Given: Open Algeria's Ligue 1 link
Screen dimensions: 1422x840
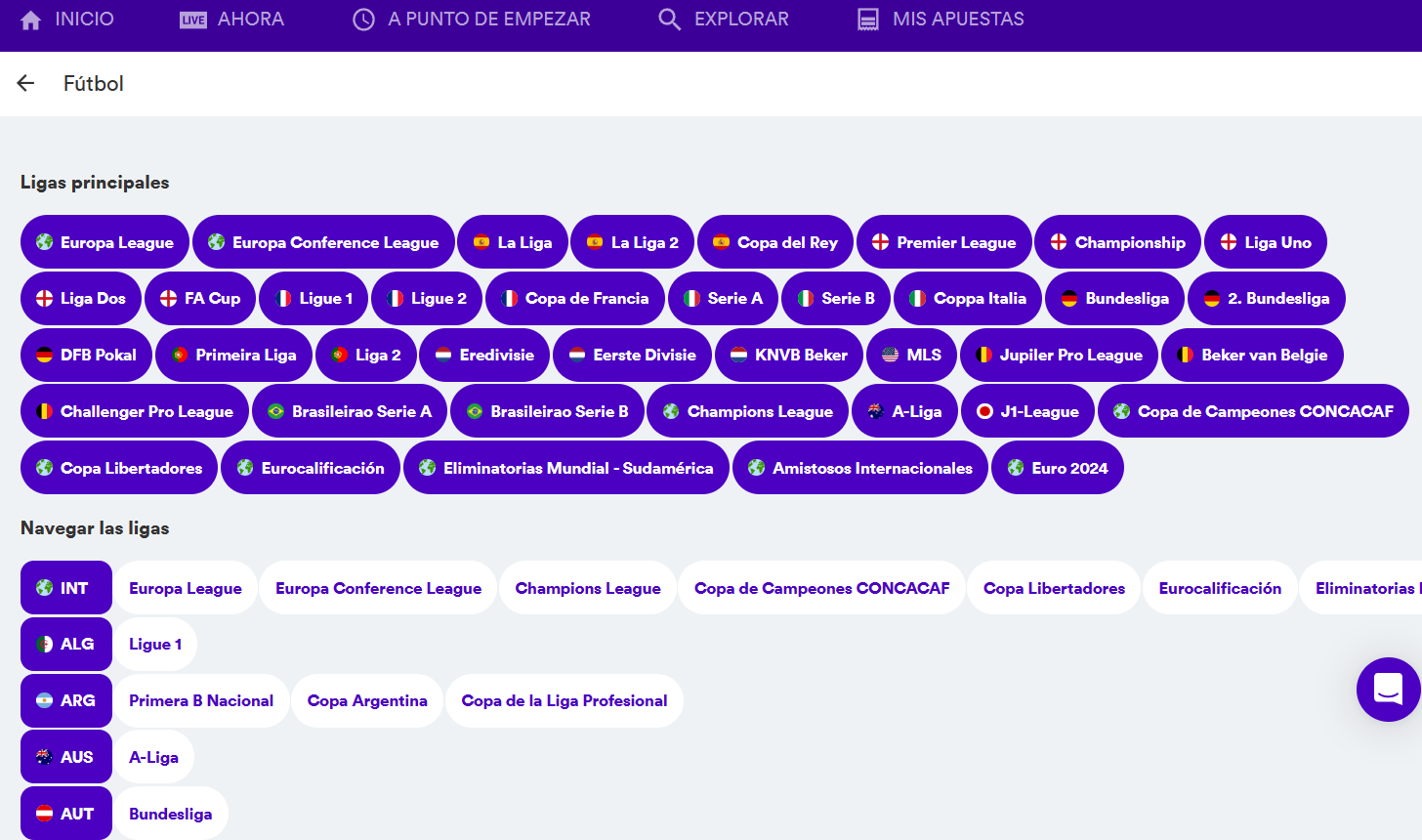Looking at the screenshot, I should 155,644.
